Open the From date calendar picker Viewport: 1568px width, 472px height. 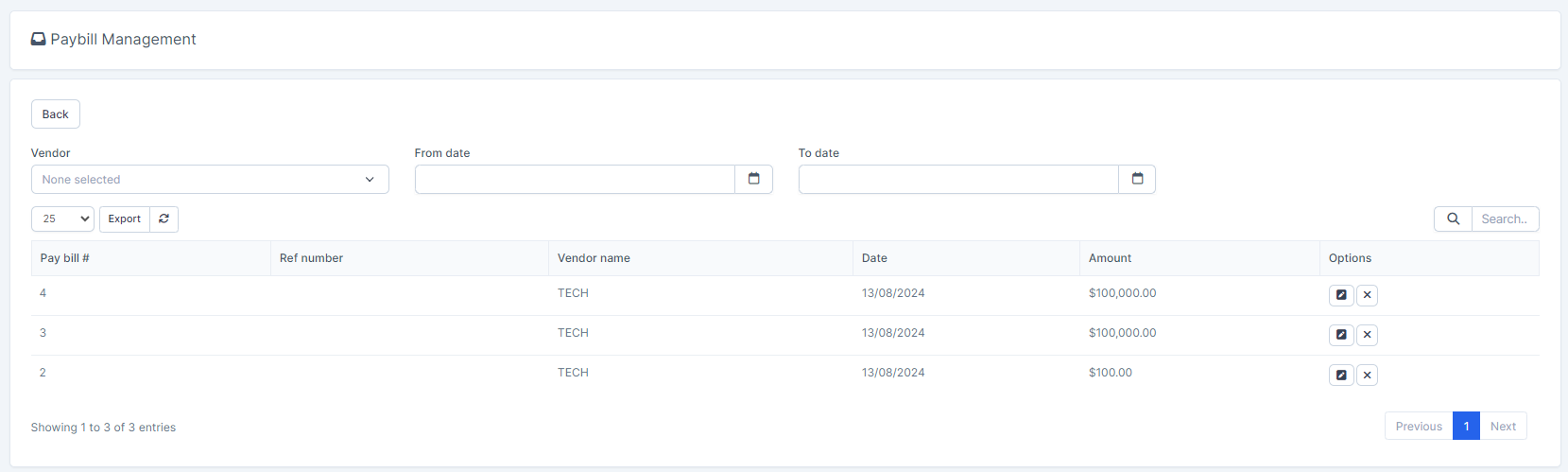pos(754,180)
